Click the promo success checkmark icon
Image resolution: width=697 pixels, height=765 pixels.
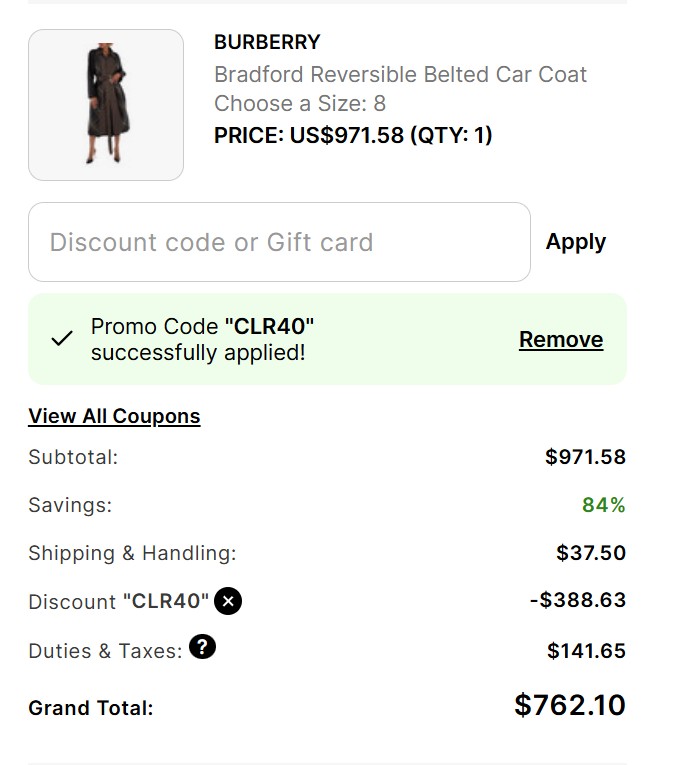click(x=62, y=339)
